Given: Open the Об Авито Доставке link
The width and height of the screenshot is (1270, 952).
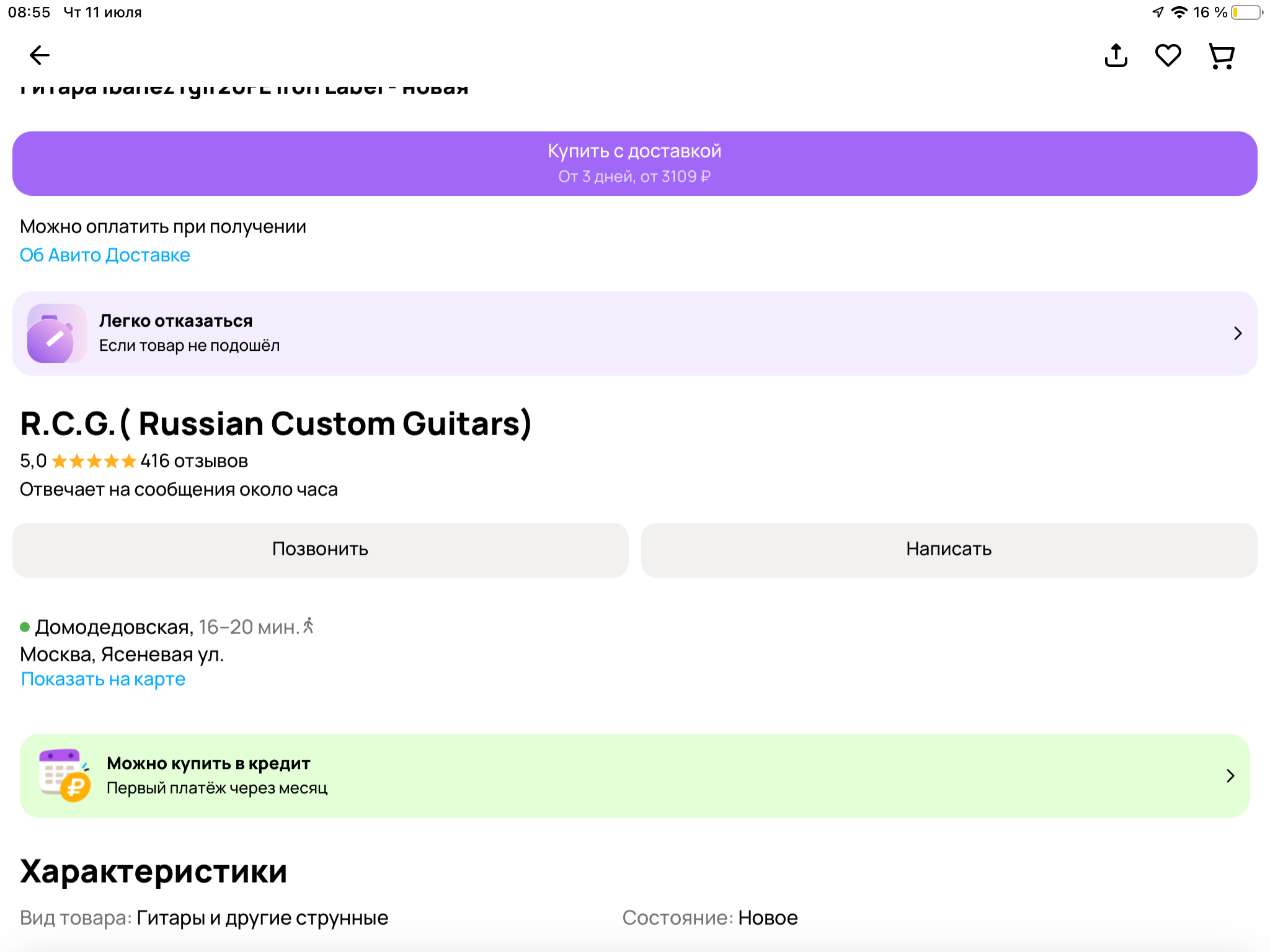Looking at the screenshot, I should point(105,255).
